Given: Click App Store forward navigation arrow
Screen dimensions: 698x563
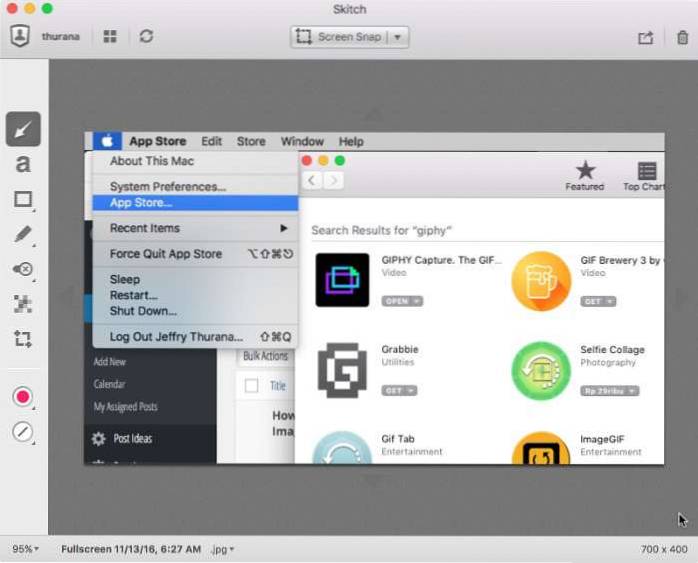Looking at the screenshot, I should 334,180.
